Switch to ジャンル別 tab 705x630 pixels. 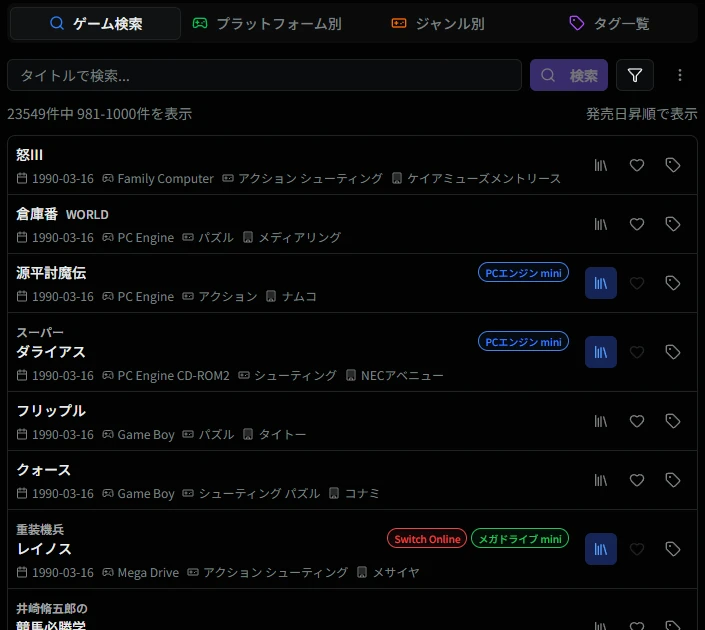tap(438, 23)
